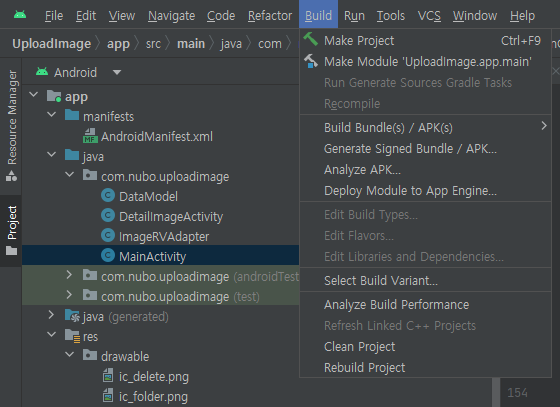Viewport: 560px width, 407px height.
Task: Collapse the manifests folder
Action: click(x=51, y=115)
